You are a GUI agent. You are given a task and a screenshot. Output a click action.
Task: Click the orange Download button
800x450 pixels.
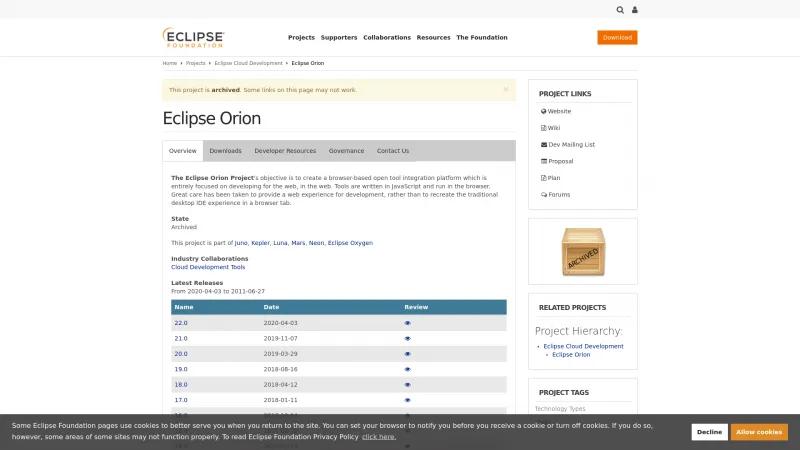(x=617, y=37)
